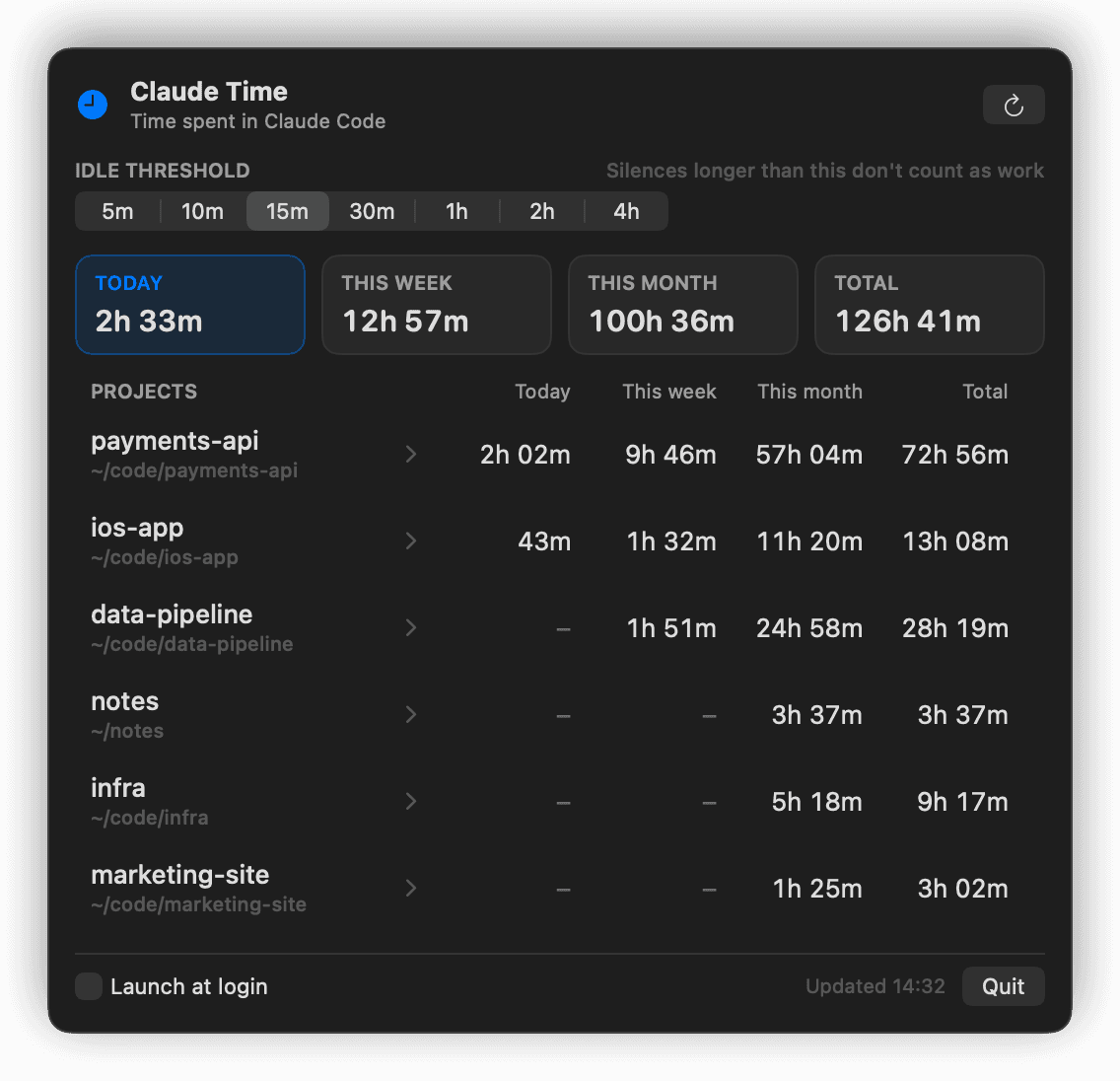Expand the infra project chevron

[411, 802]
